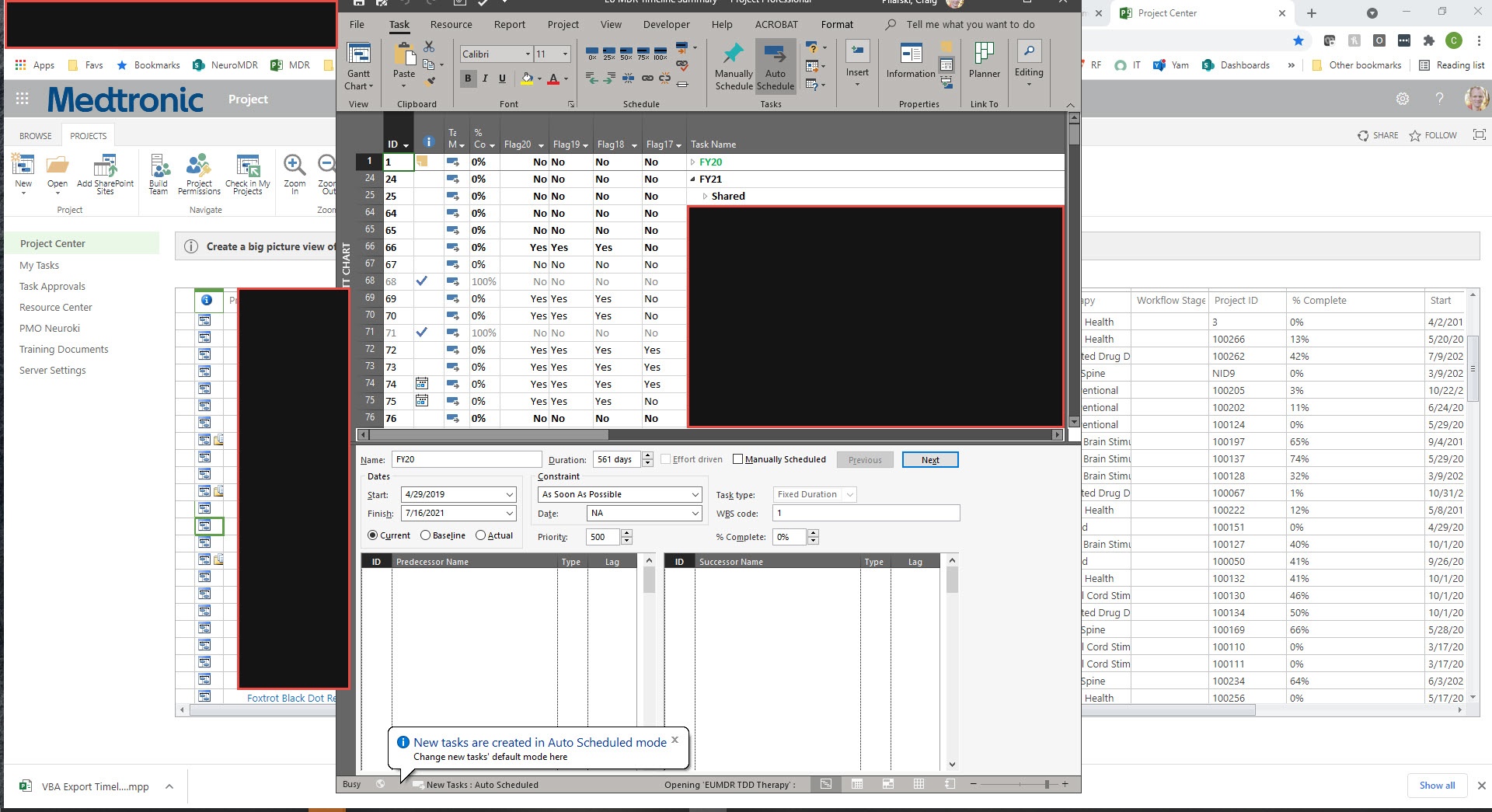
Task: Open Training Documents link
Action: point(64,349)
